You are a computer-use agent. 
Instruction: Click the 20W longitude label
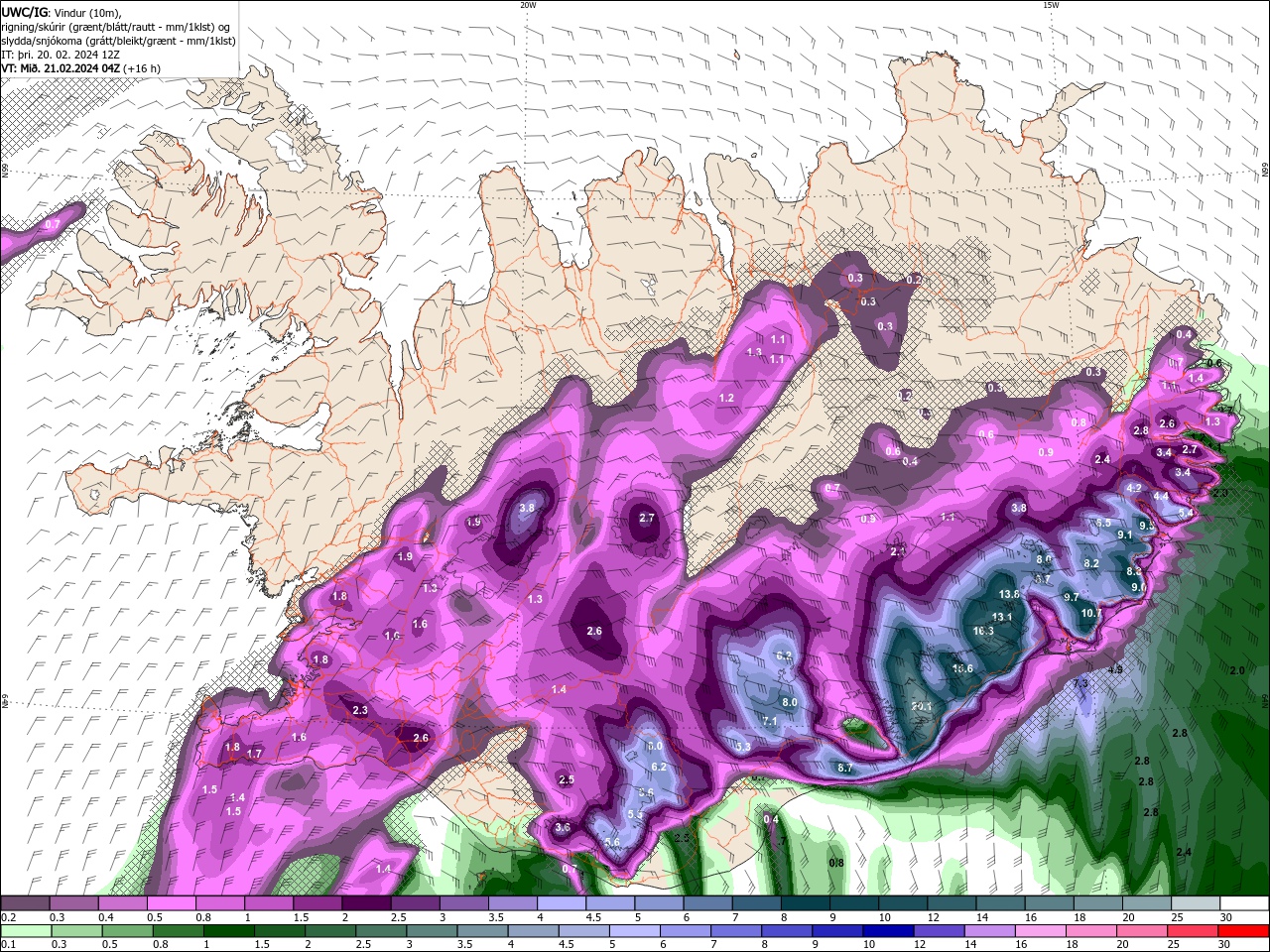pyautogui.click(x=528, y=5)
